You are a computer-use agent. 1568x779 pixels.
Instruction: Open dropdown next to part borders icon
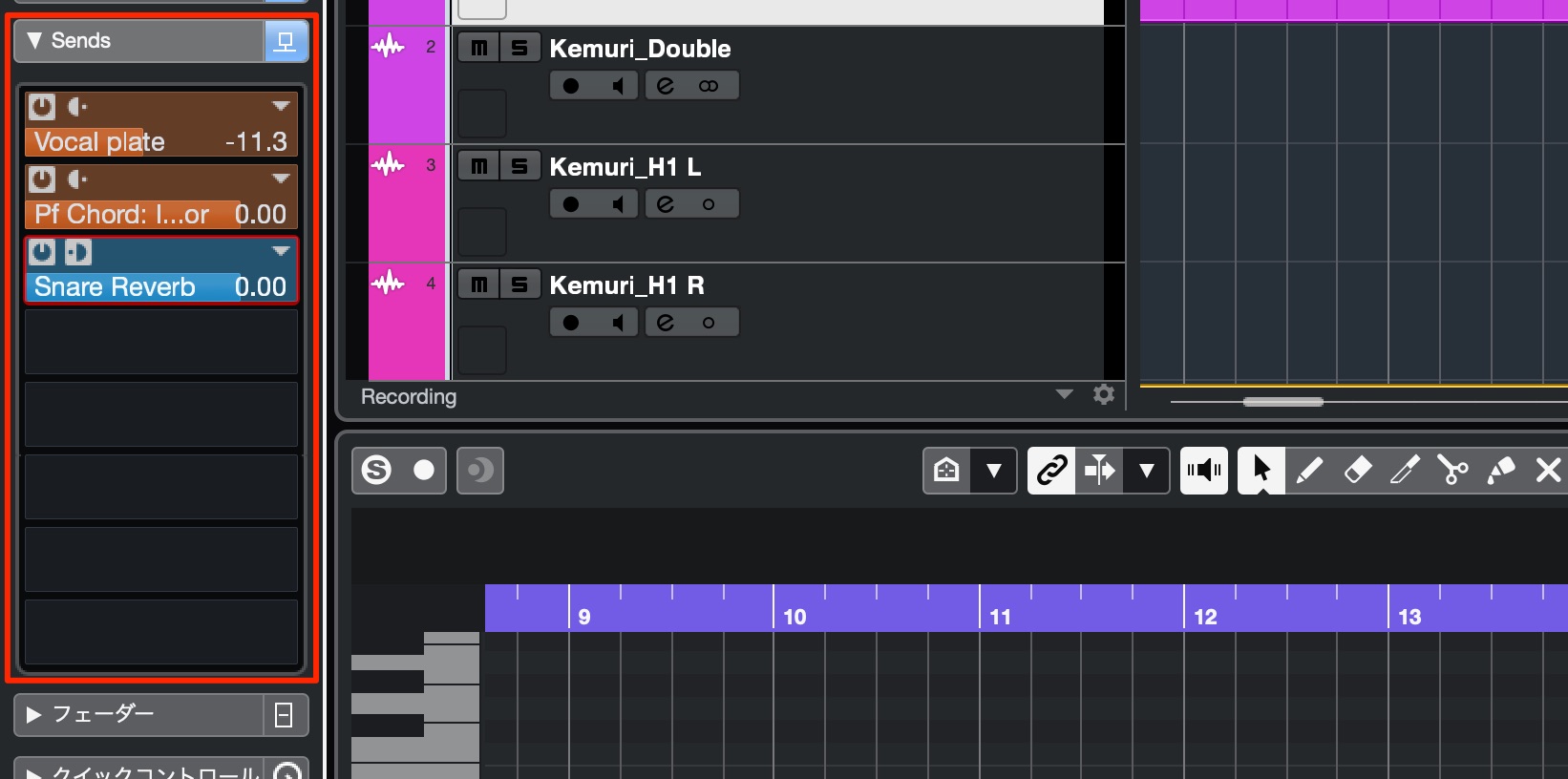pos(994,470)
